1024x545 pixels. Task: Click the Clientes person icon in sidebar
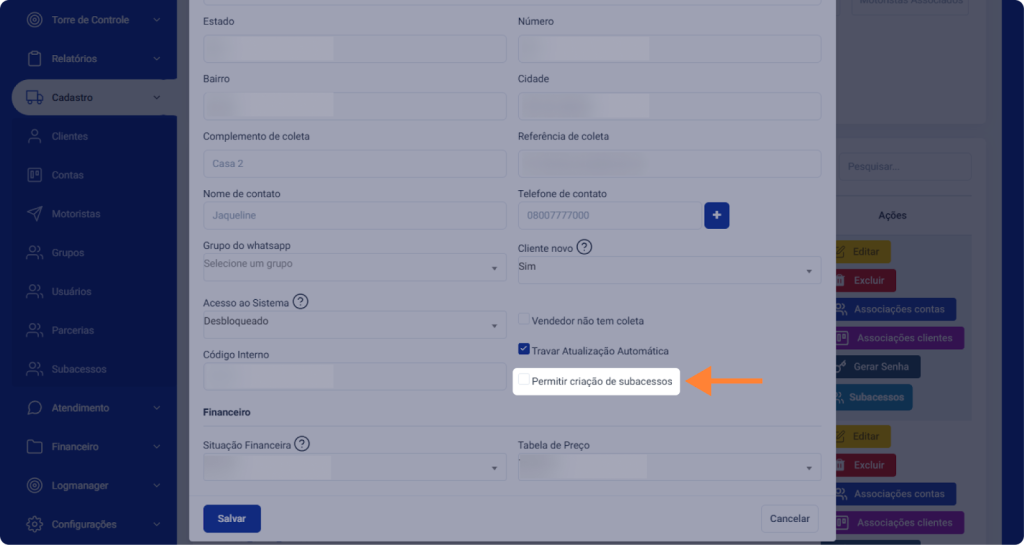coord(34,136)
